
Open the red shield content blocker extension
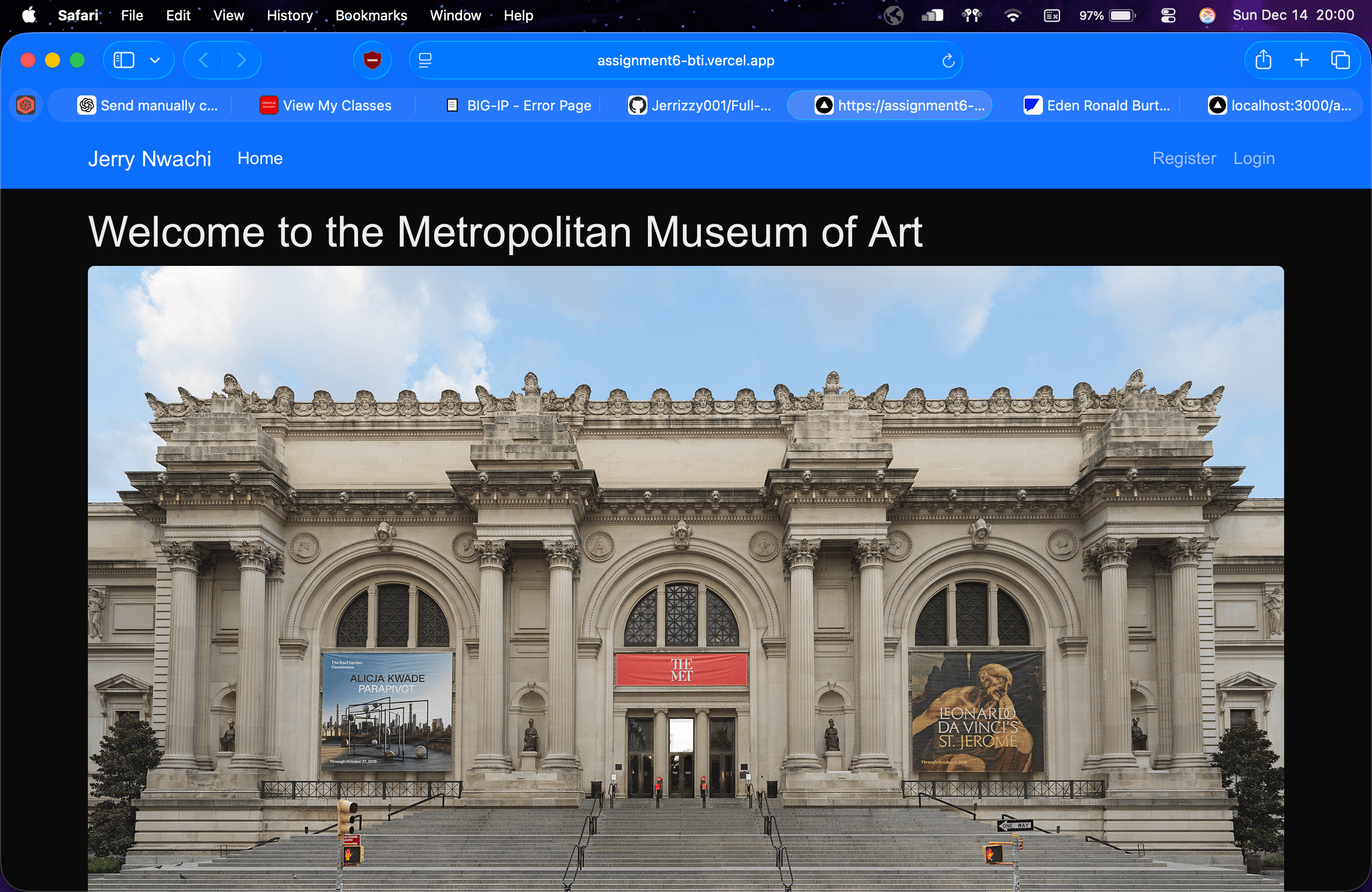click(x=372, y=60)
